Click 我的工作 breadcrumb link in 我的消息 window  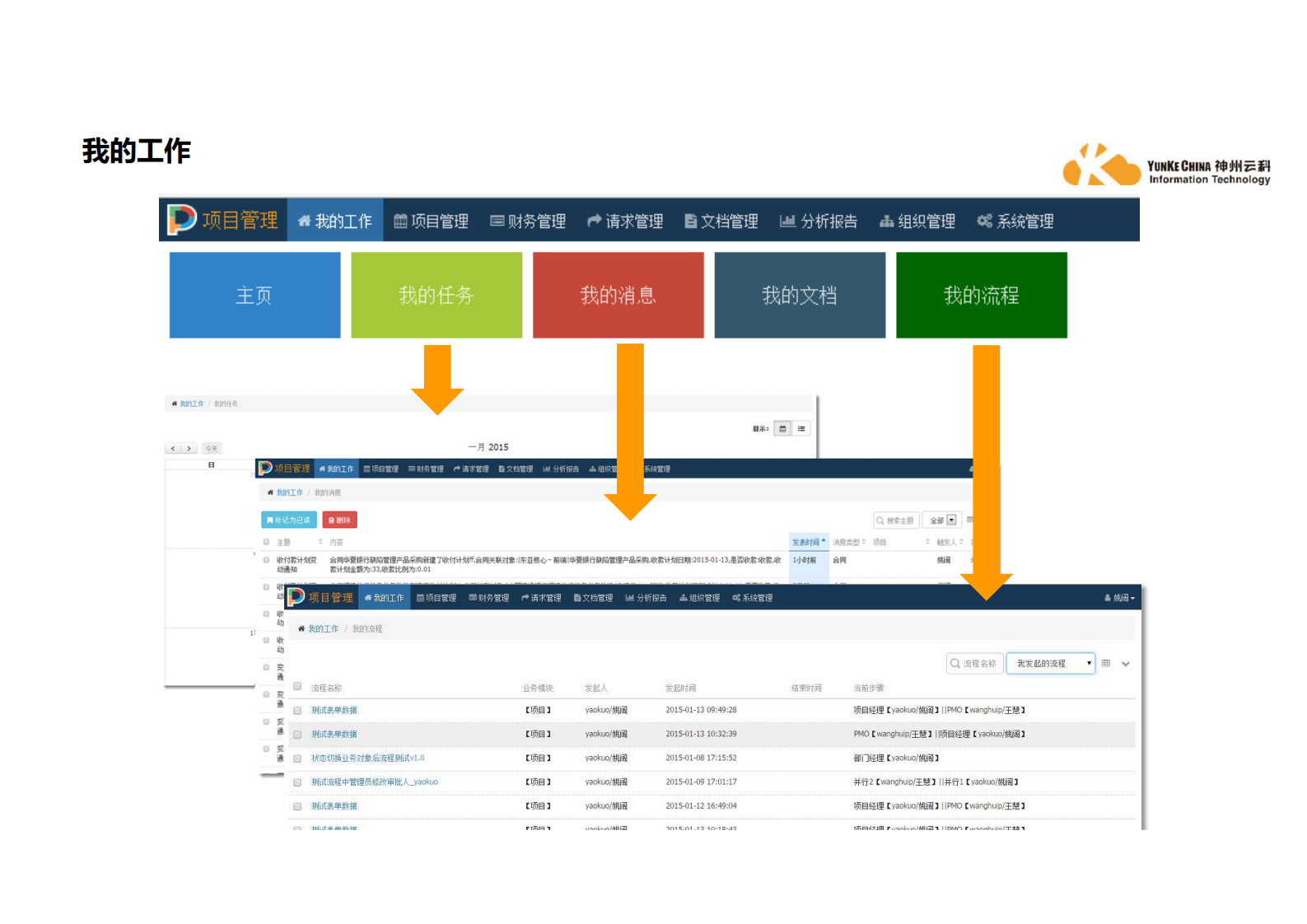click(290, 492)
